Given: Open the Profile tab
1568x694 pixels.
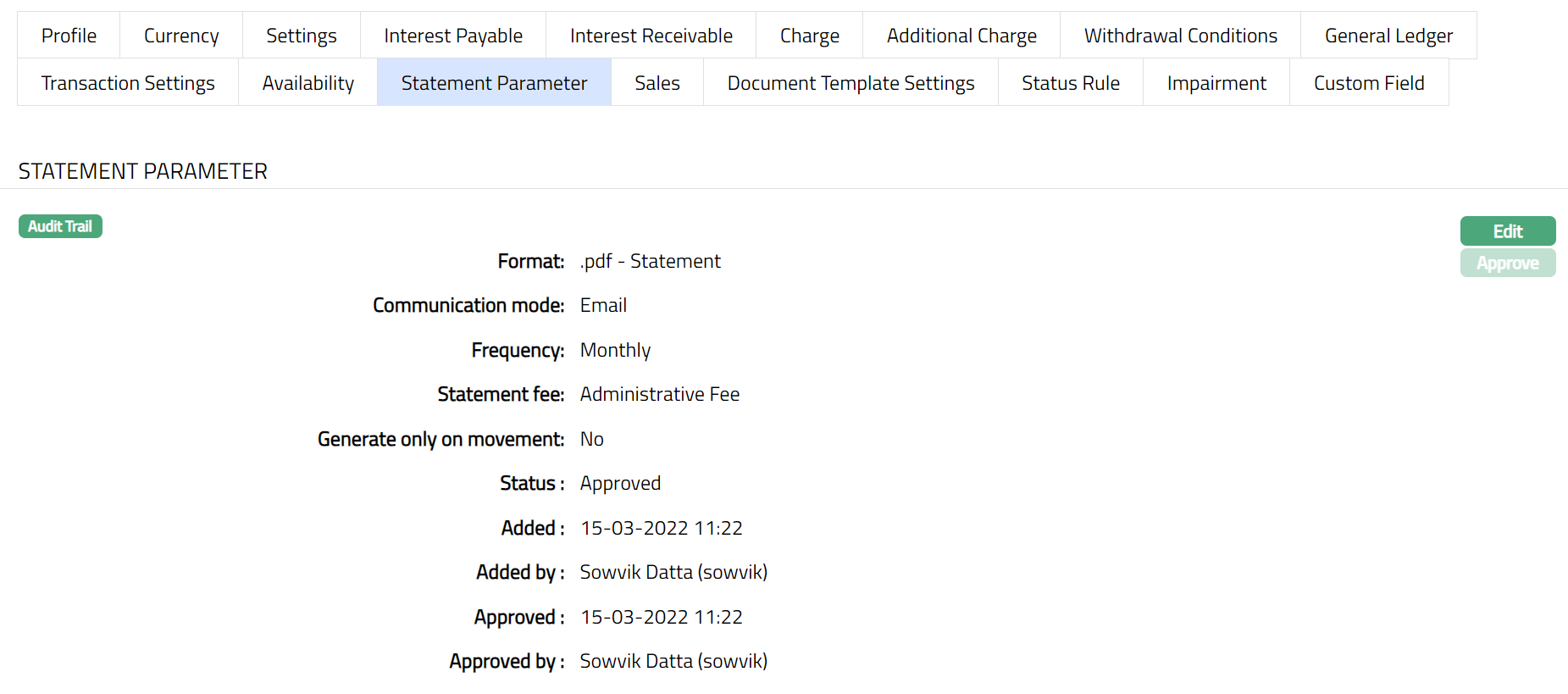Looking at the screenshot, I should click(69, 36).
